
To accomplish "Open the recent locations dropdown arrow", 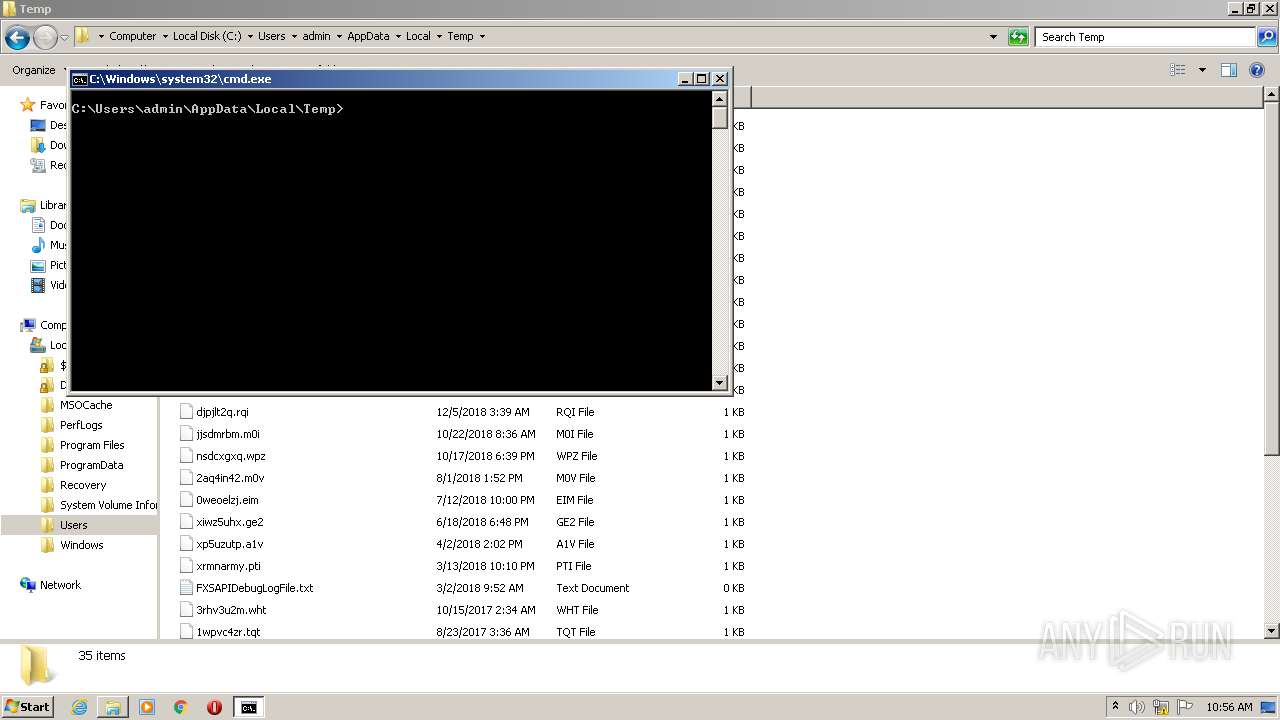I will coord(64,38).
